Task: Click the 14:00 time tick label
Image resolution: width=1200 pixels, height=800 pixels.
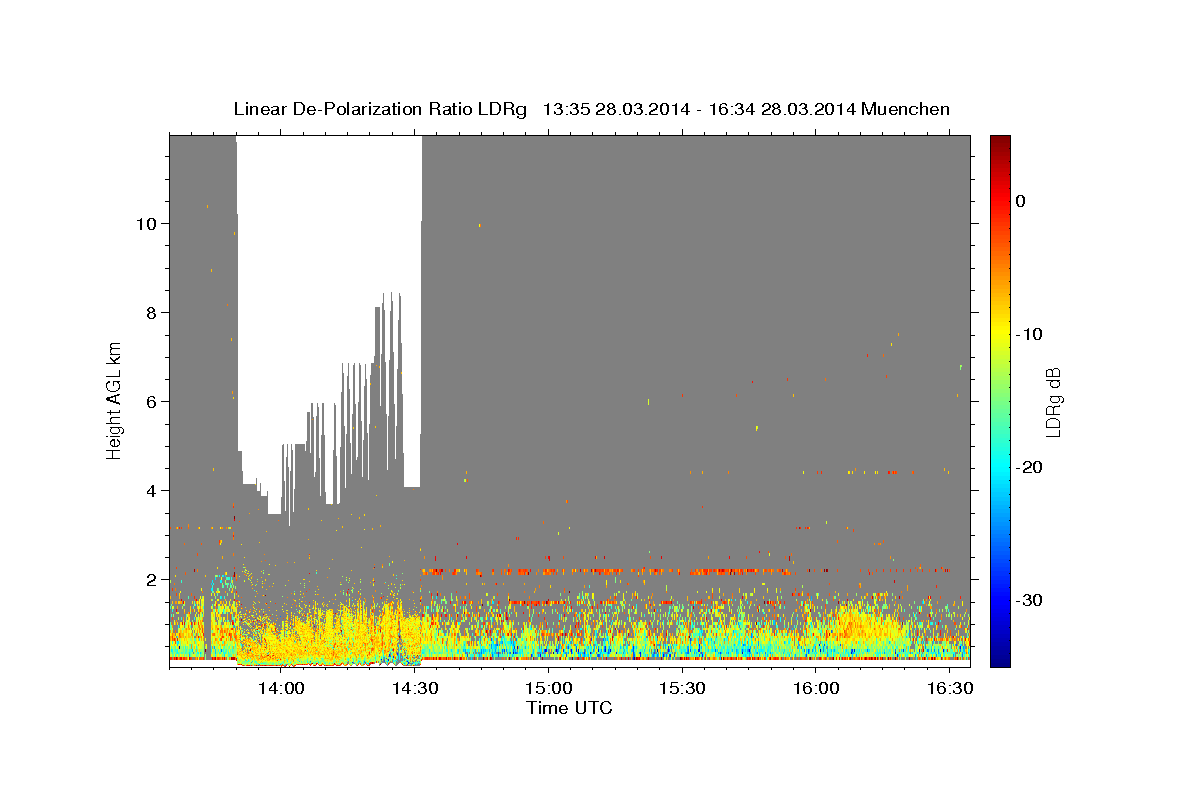Action: [281, 689]
